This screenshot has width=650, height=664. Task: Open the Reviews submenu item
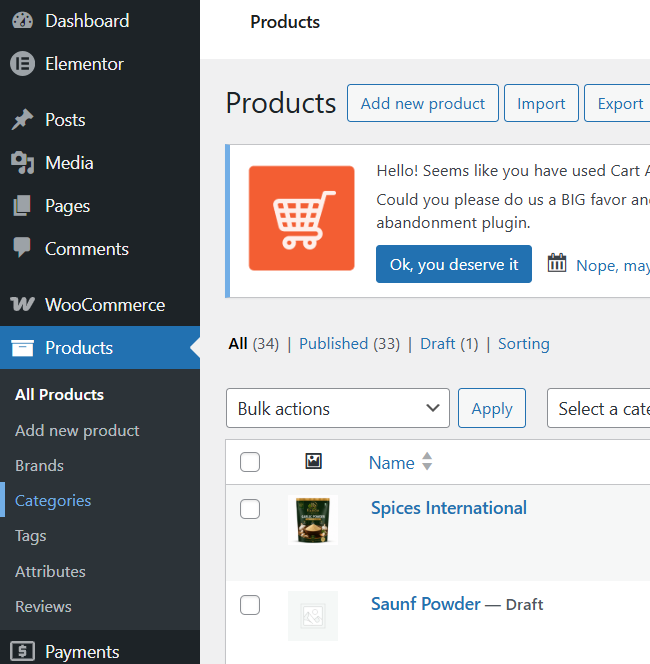43,606
